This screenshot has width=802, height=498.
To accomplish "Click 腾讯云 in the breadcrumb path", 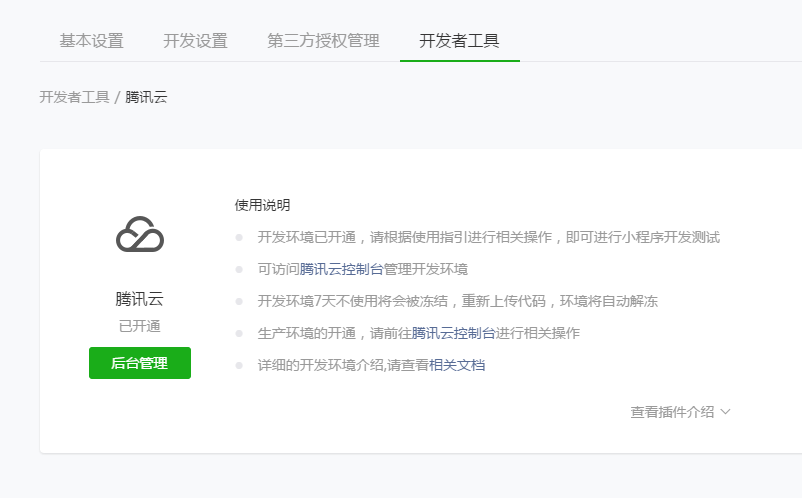I will 146,97.
